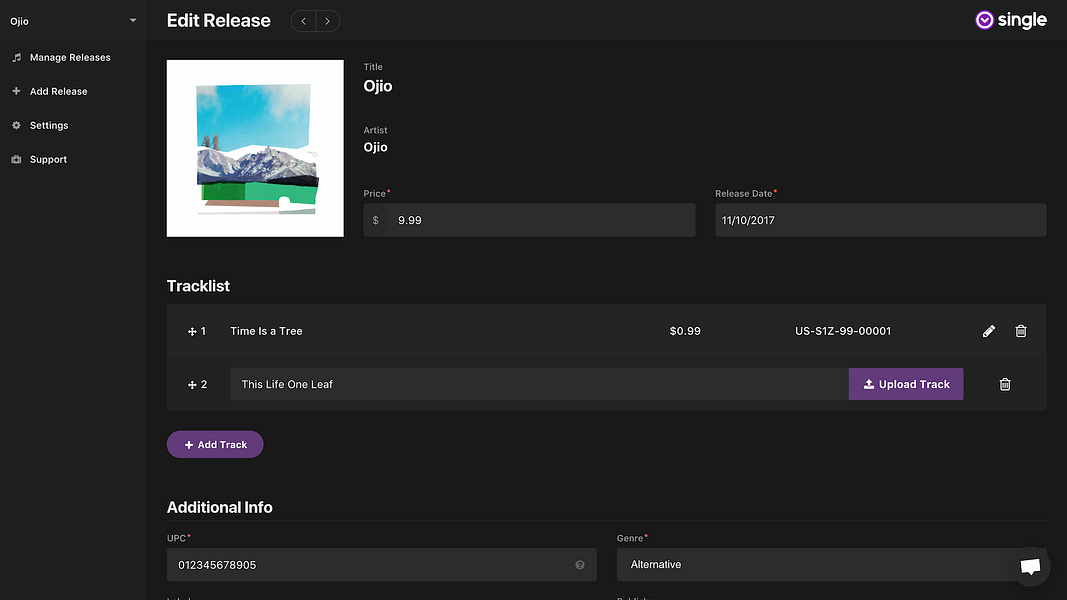Image resolution: width=1067 pixels, height=600 pixels.
Task: Edit Time Is a Tree with pencil icon
Action: point(989,331)
